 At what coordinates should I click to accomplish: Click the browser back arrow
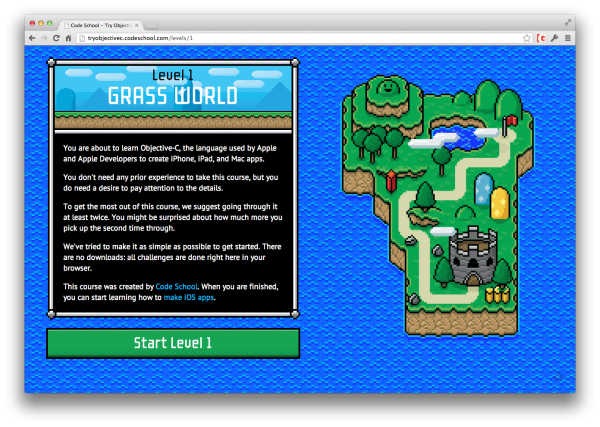[x=32, y=38]
